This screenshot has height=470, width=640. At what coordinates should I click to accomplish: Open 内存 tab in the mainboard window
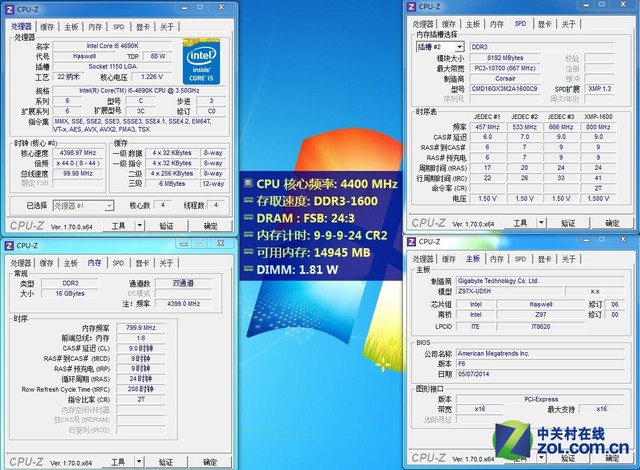pyautogui.click(x=497, y=259)
